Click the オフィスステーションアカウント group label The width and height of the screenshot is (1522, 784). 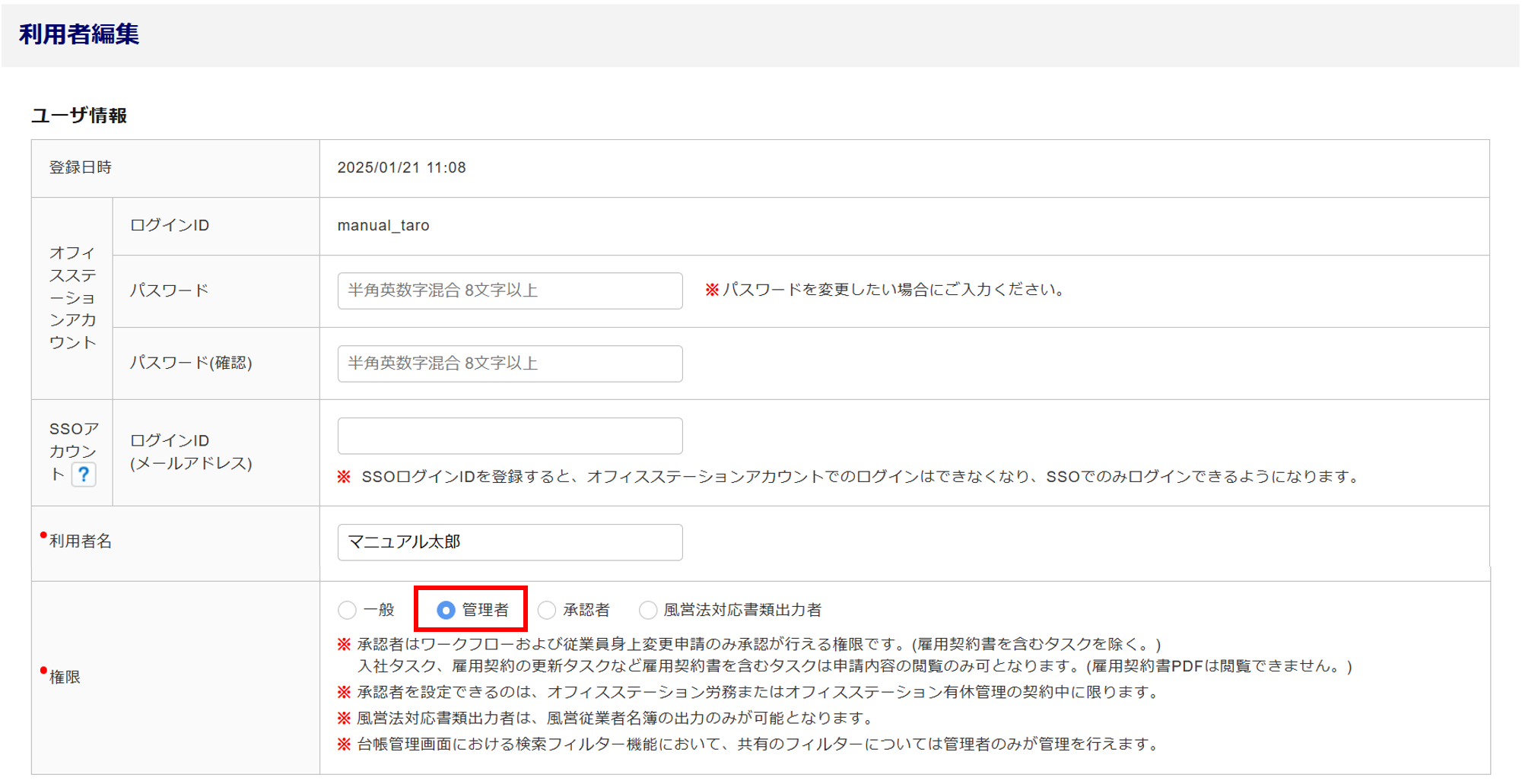72,297
